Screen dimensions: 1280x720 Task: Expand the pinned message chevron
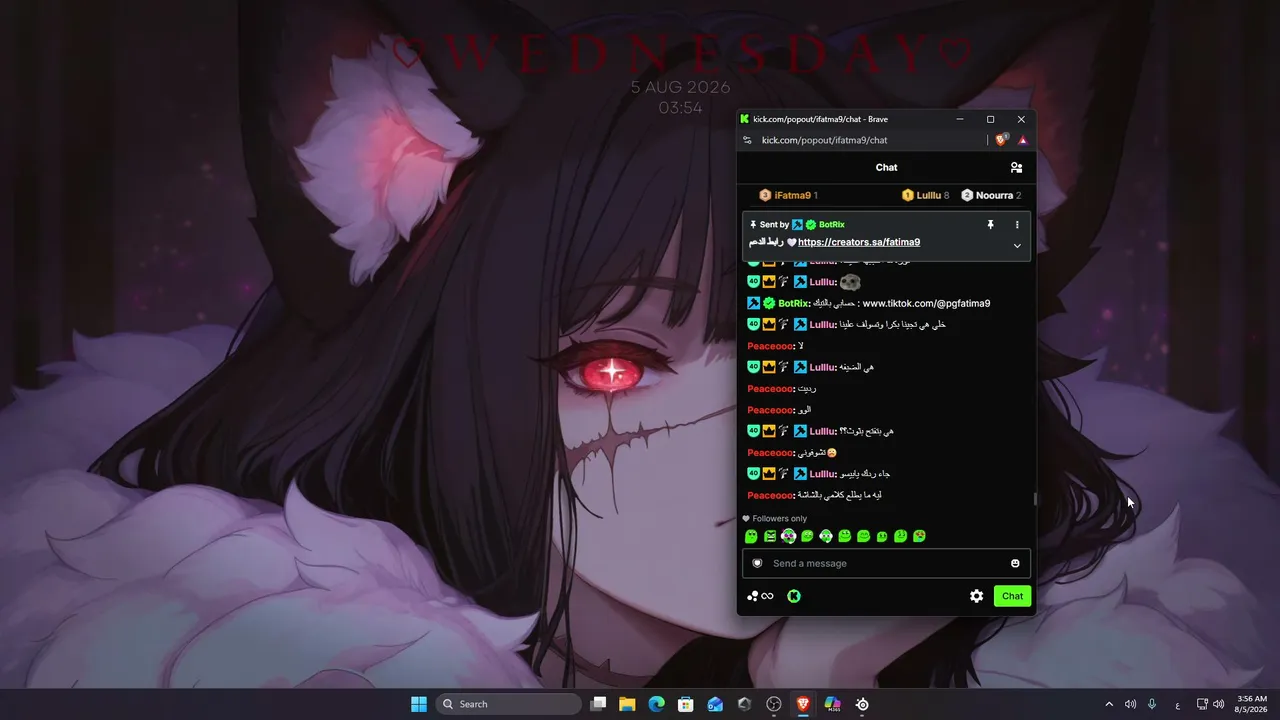[x=1017, y=246]
